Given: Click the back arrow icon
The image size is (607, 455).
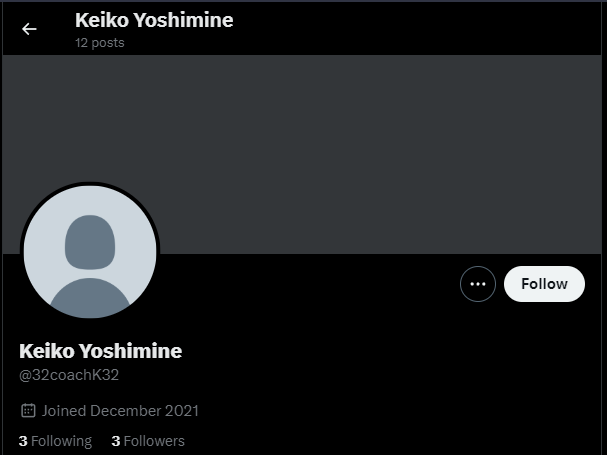Looking at the screenshot, I should [29, 29].
